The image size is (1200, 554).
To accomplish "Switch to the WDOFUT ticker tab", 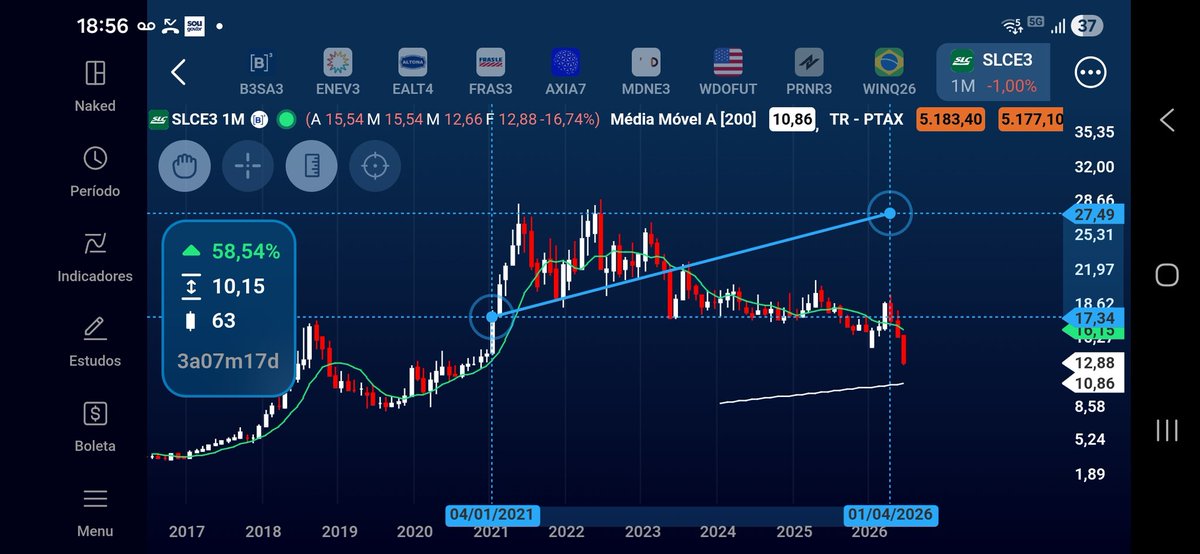I will 727,72.
